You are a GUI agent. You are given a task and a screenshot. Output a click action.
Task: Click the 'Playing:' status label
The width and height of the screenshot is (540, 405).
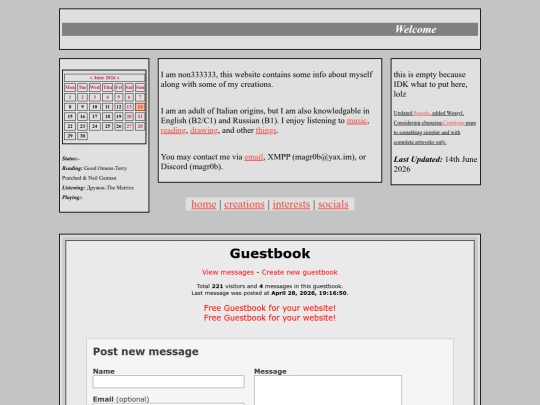72,197
